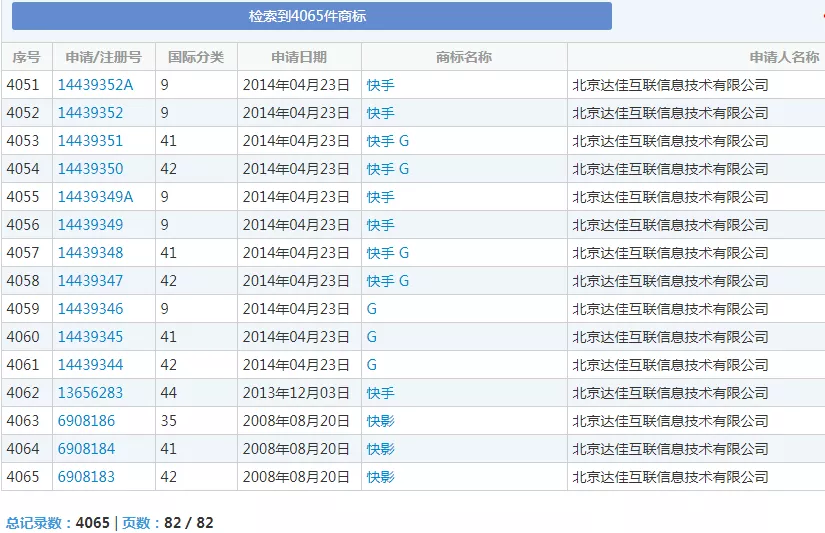Click the 商标名称 column header
This screenshot has height=533, width=825.
click(464, 57)
